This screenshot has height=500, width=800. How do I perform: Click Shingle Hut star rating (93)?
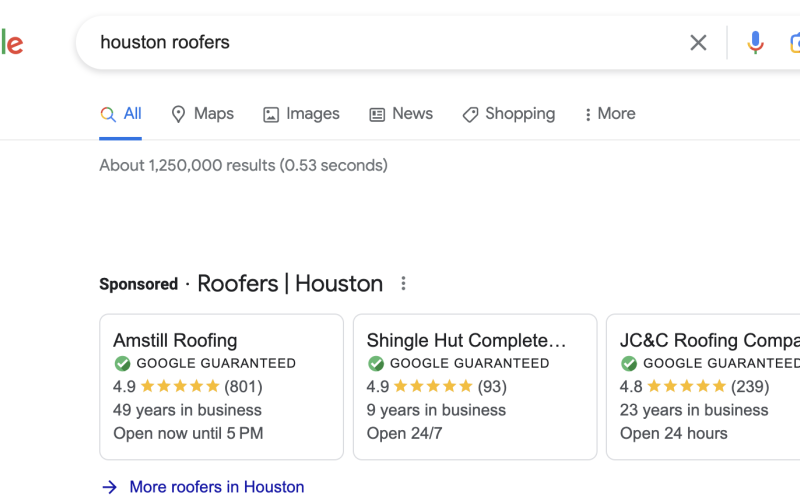click(x=437, y=386)
